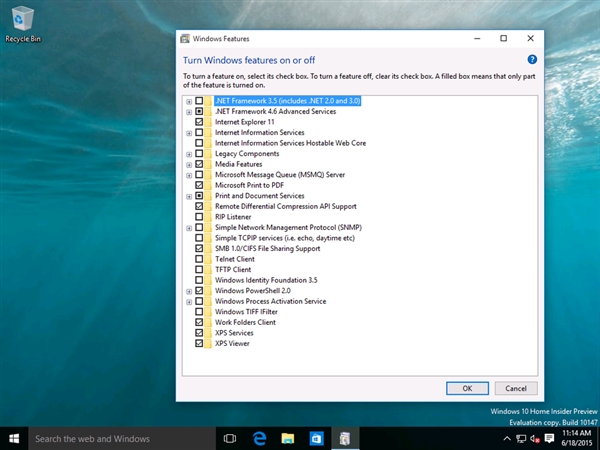Open the Action Center notifications icon
The width and height of the screenshot is (600, 450).
pos(549,439)
